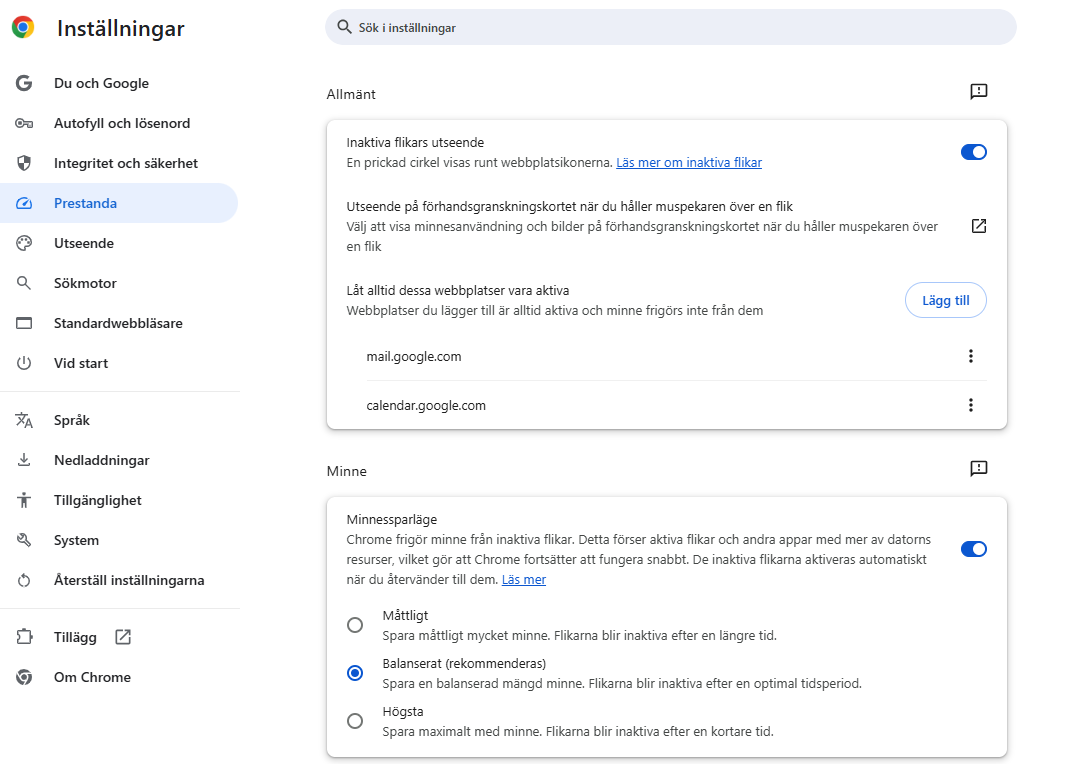Viewport: 1077px width, 764px height.
Task: Click the palette icon beside Utseende
Action: pyautogui.click(x=24, y=243)
